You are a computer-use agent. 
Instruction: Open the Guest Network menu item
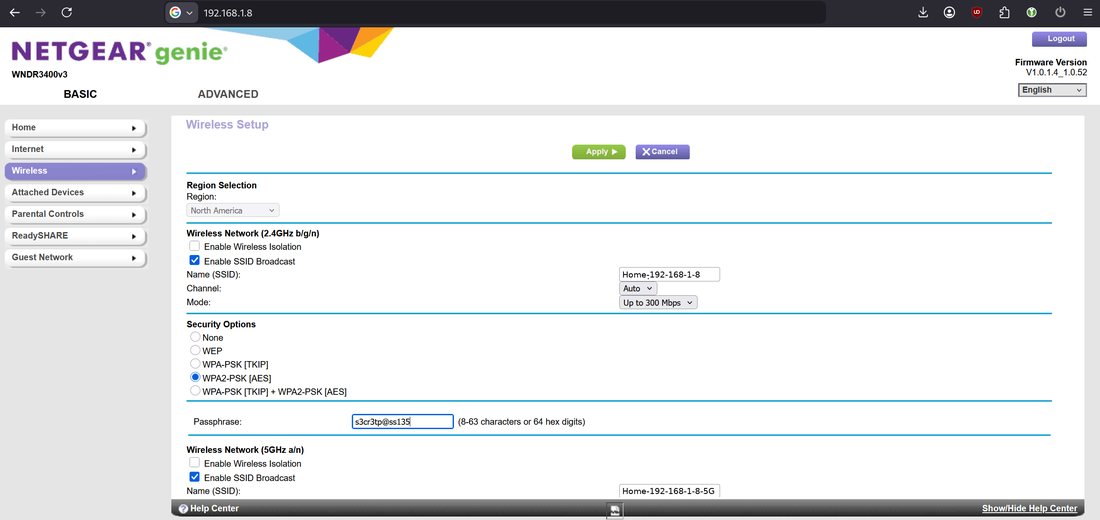(x=75, y=258)
